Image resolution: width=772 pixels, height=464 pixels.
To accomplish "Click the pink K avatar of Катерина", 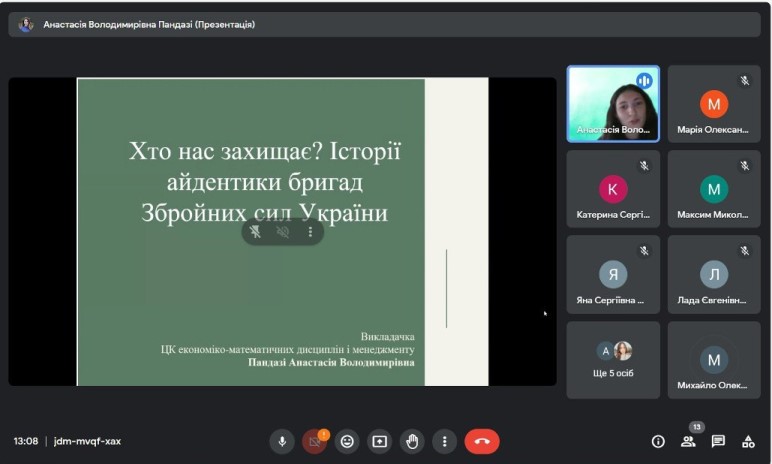I will 613,189.
